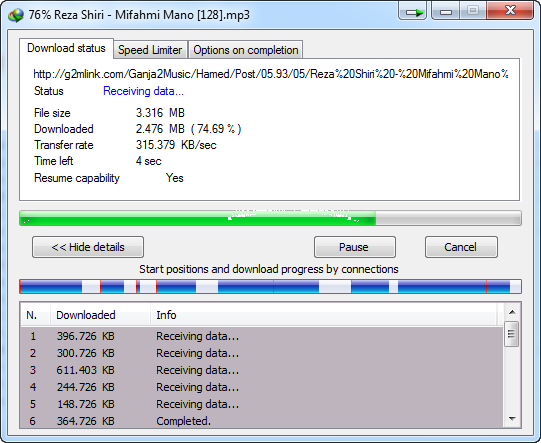The image size is (541, 443).
Task: Select connection row 1 with 396.726 KB
Action: (262, 336)
